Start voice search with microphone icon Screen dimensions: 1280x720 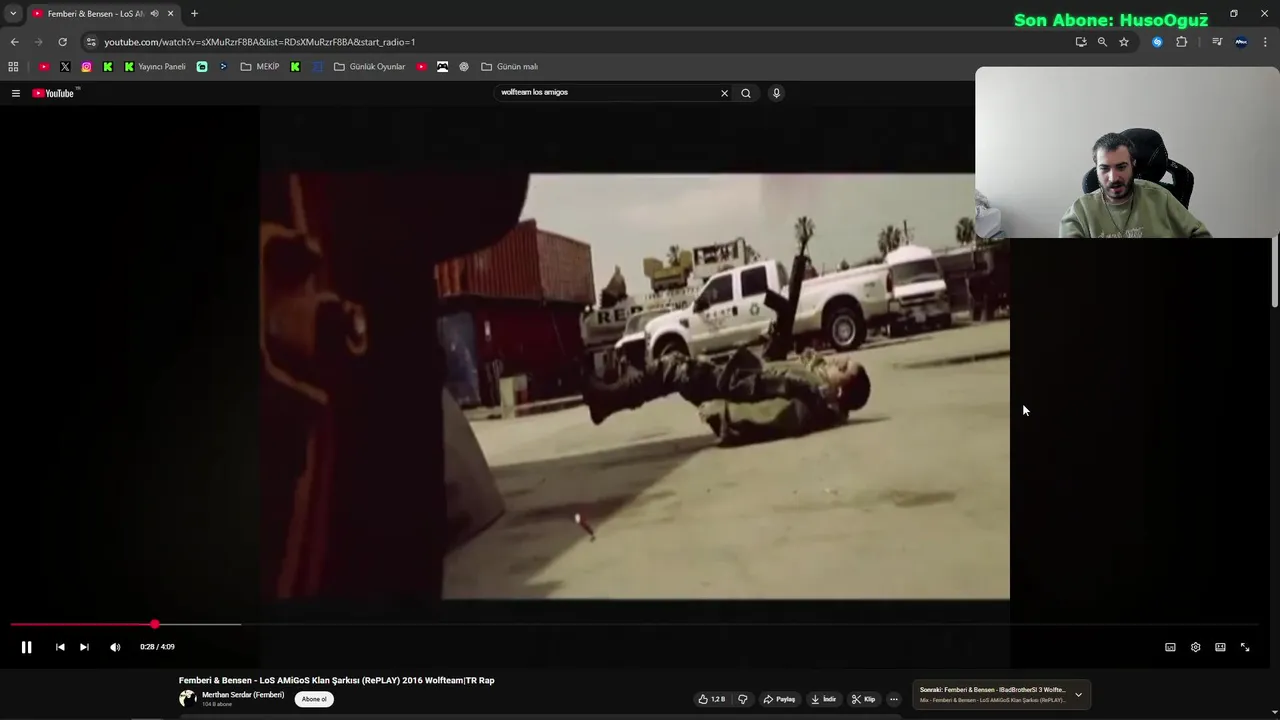point(776,93)
